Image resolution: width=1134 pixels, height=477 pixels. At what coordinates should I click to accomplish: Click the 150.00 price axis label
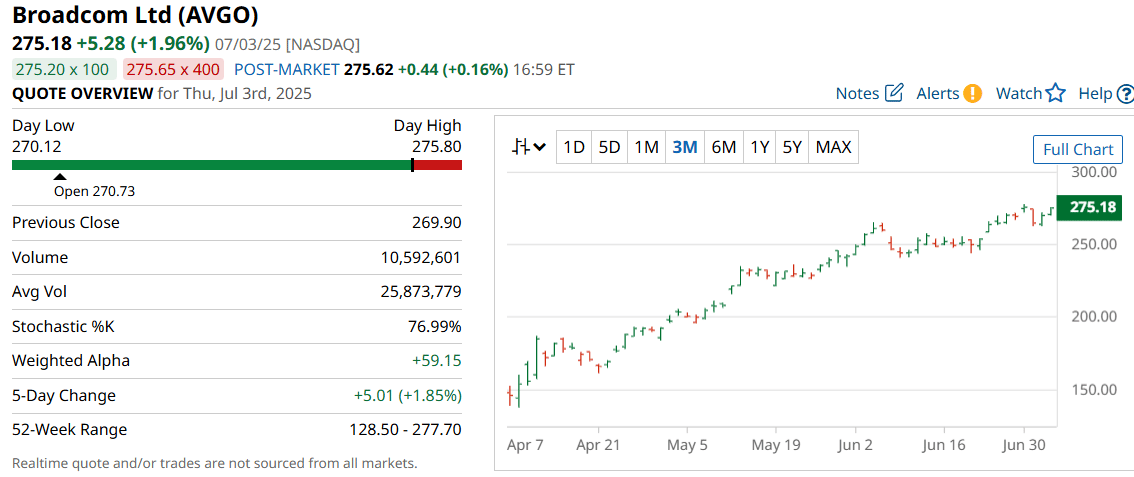coord(1094,390)
